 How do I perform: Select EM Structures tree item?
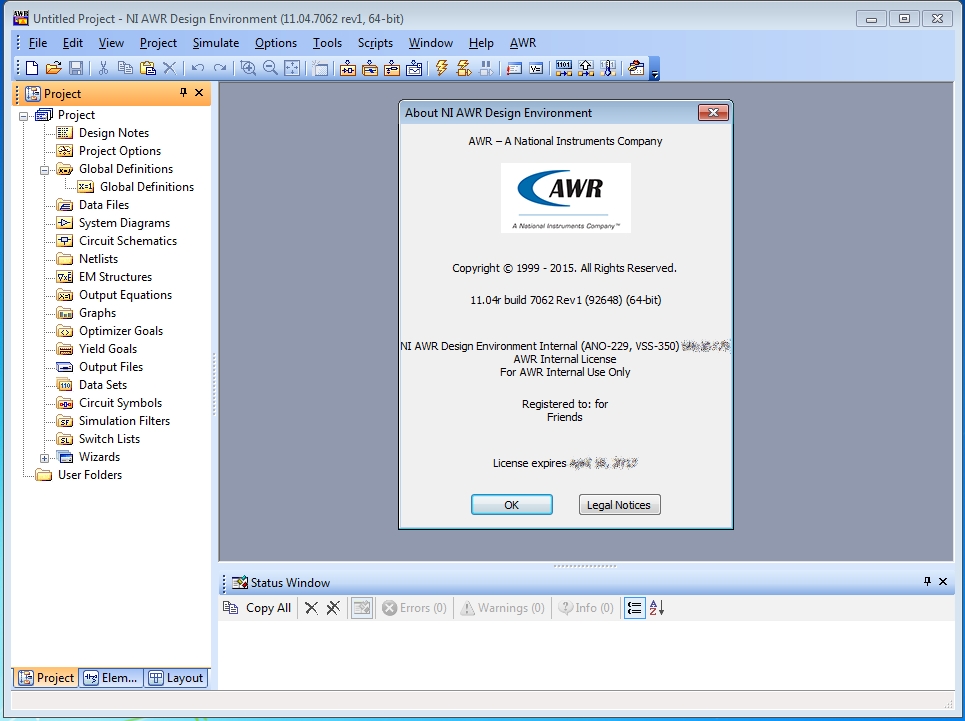point(115,277)
